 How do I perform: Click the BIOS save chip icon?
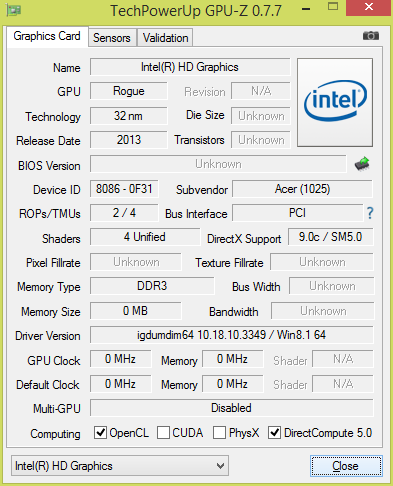tap(362, 164)
